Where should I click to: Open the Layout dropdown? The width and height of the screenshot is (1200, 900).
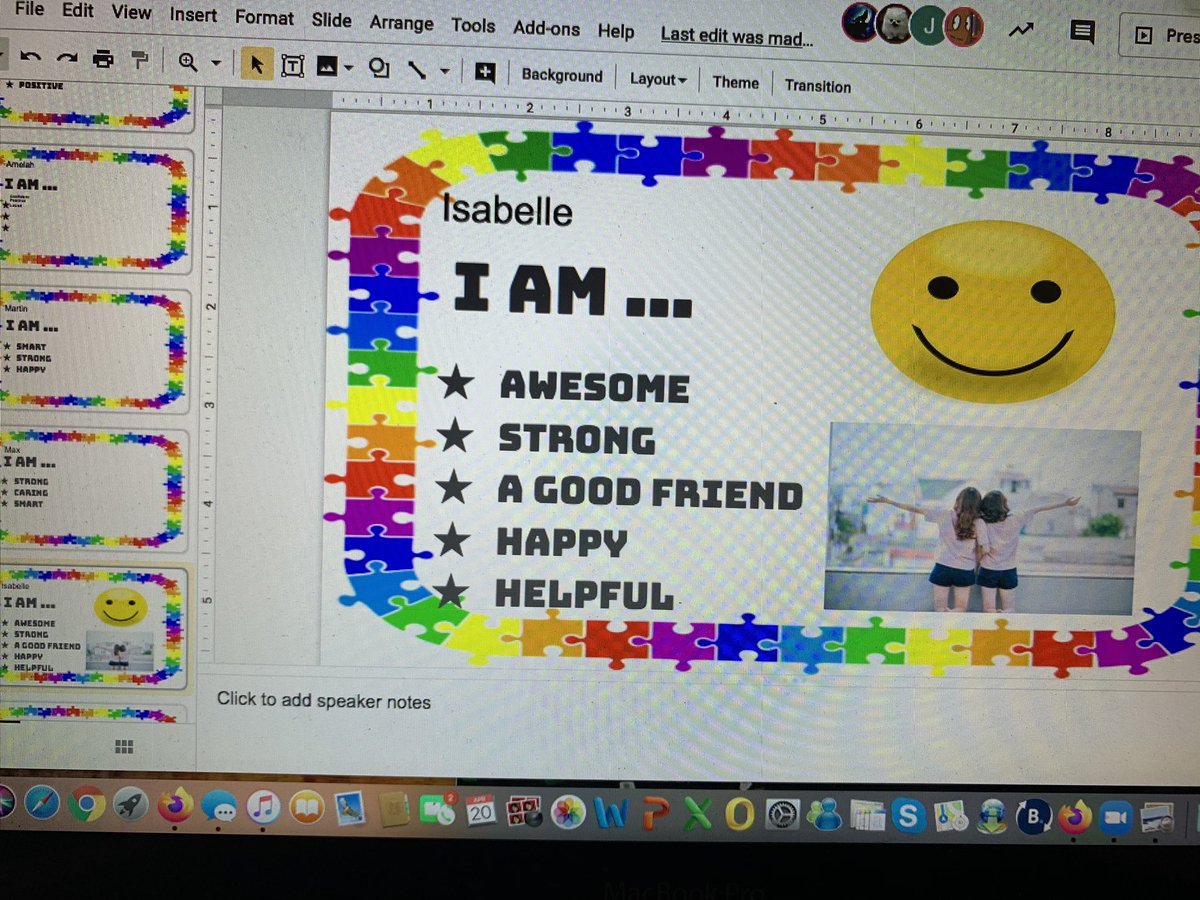pos(658,79)
